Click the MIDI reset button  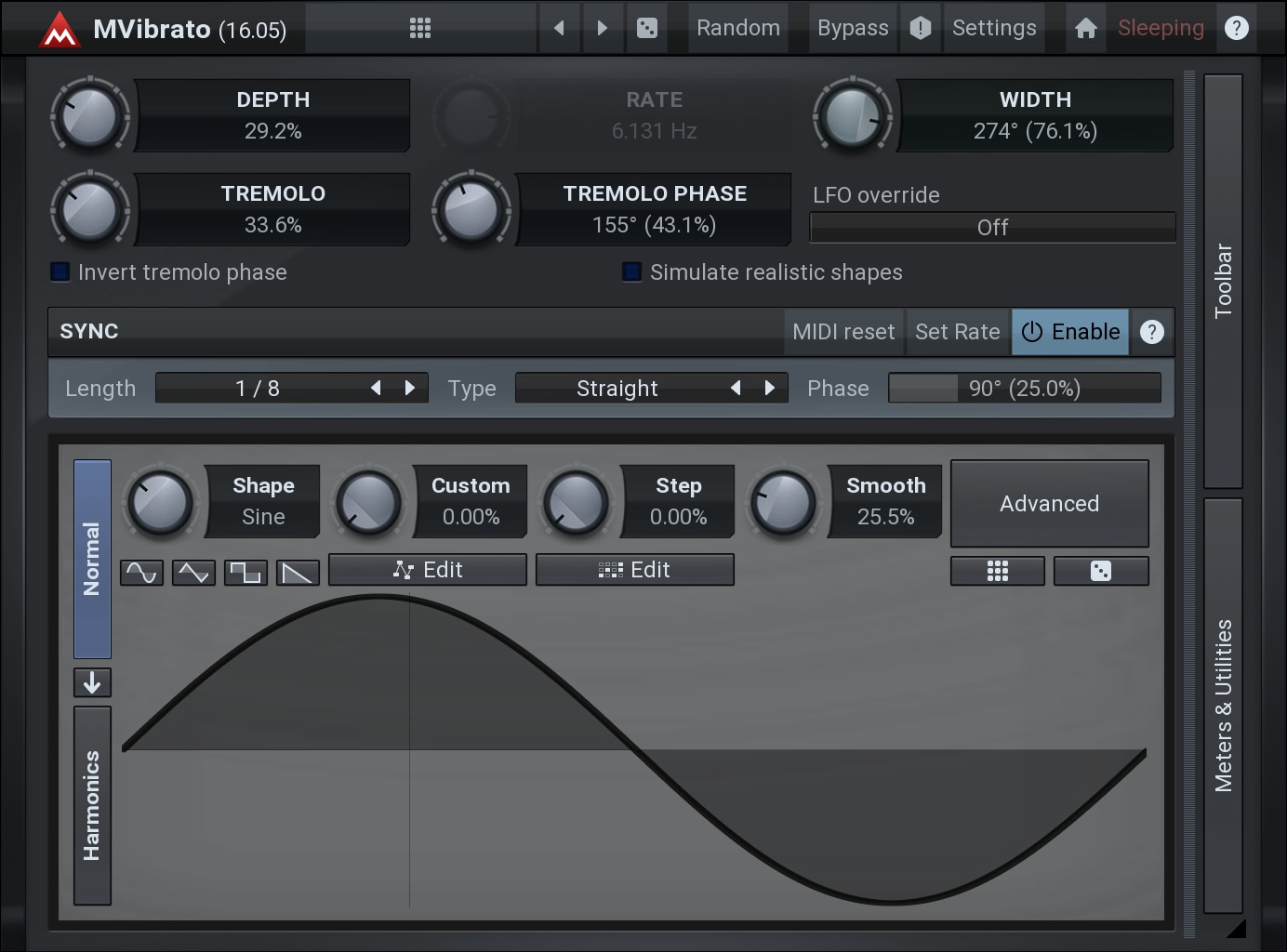(843, 332)
